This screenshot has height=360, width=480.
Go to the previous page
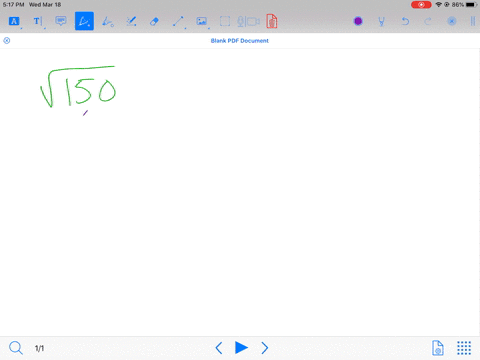[x=219, y=348]
